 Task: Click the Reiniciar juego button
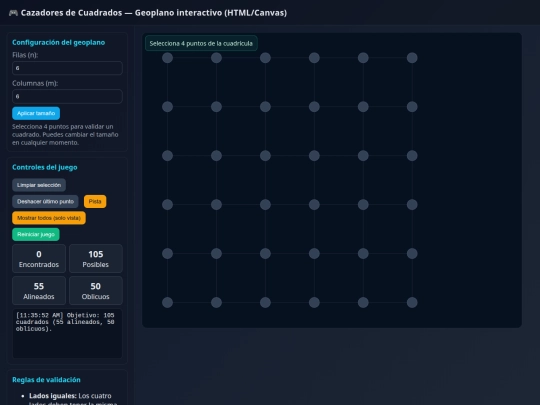pyautogui.click(x=36, y=235)
